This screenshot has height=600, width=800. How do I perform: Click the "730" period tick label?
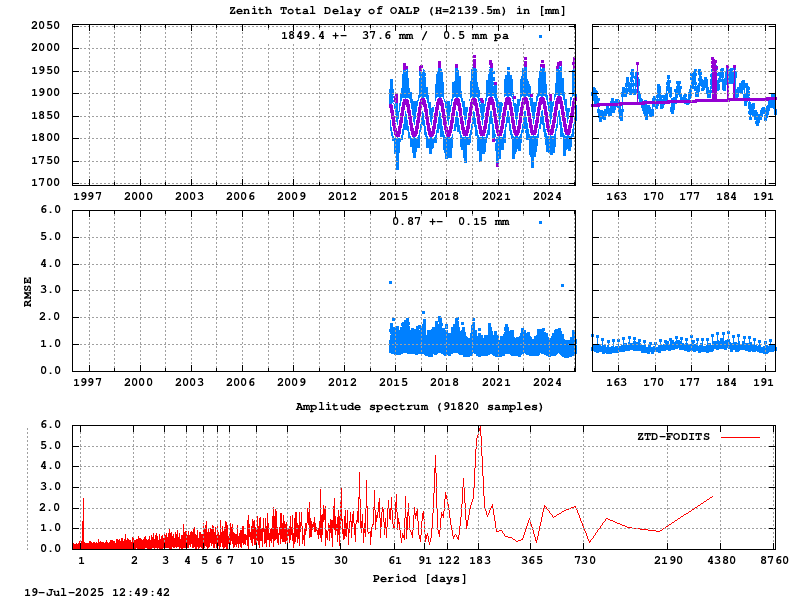click(x=585, y=561)
